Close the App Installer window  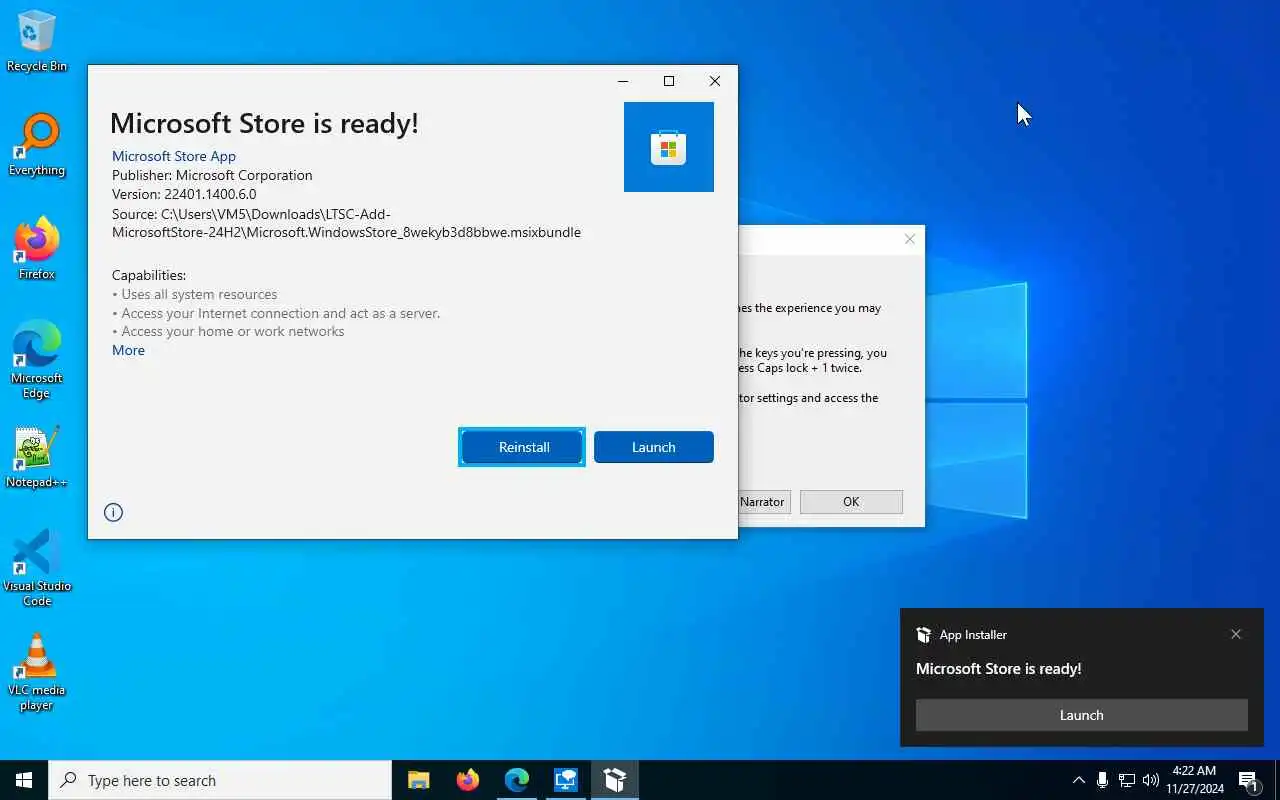(715, 81)
